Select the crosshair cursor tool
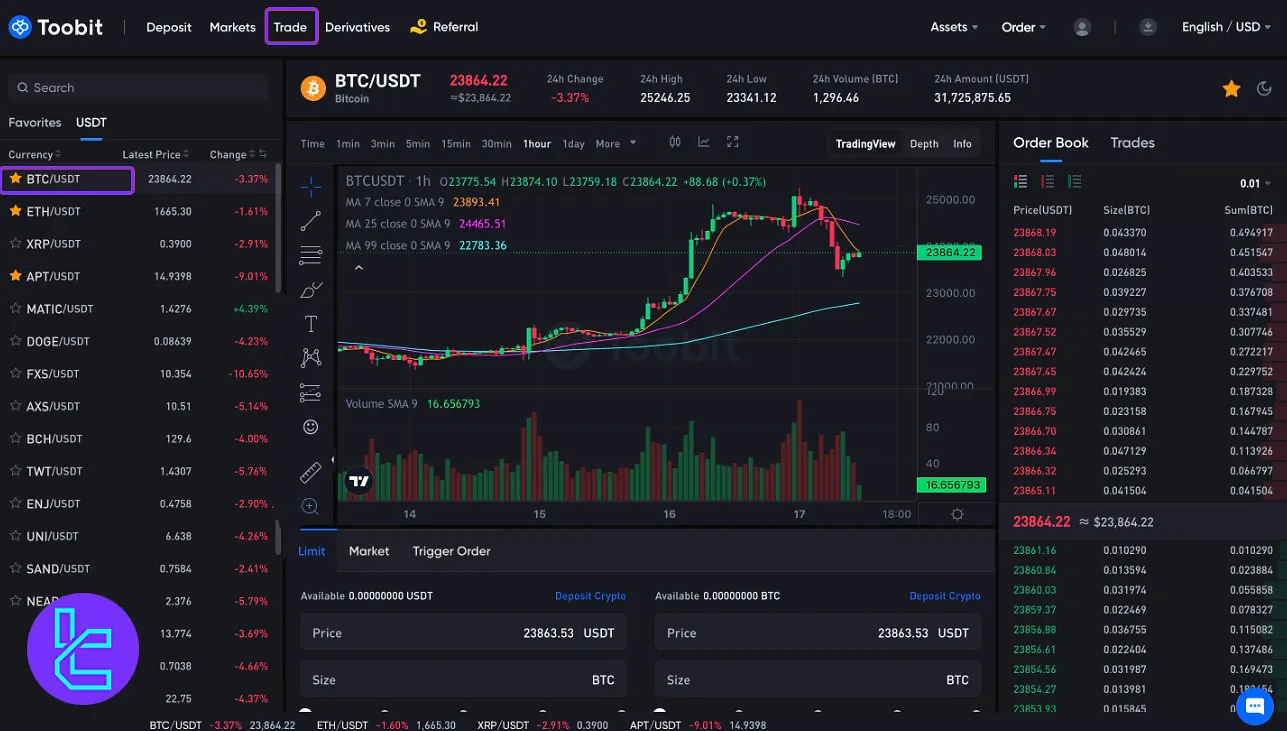The width and height of the screenshot is (1287, 731). (311, 186)
